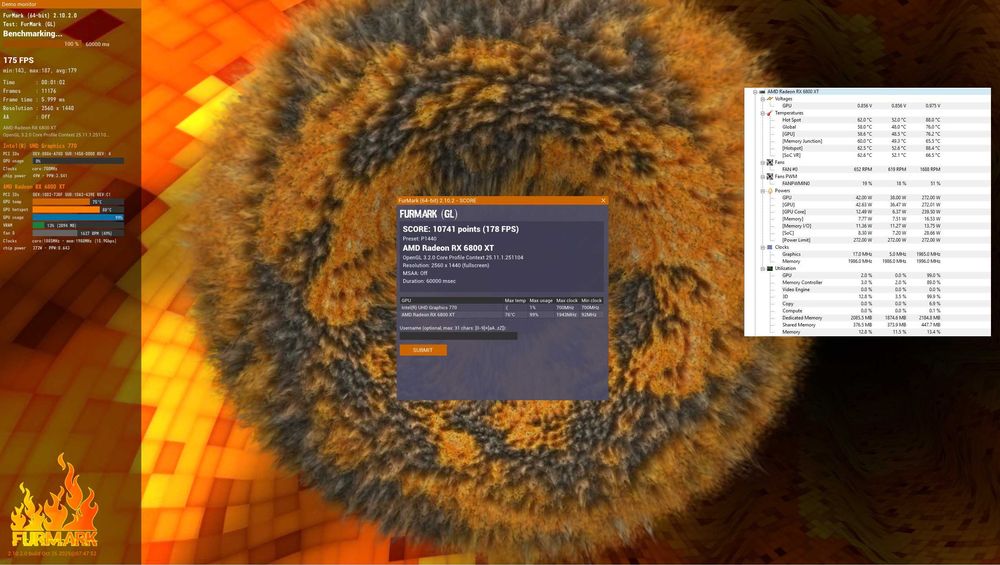This screenshot has height=565, width=1000.
Task: Close the FurMark SCORE dialog
Action: [x=603, y=200]
